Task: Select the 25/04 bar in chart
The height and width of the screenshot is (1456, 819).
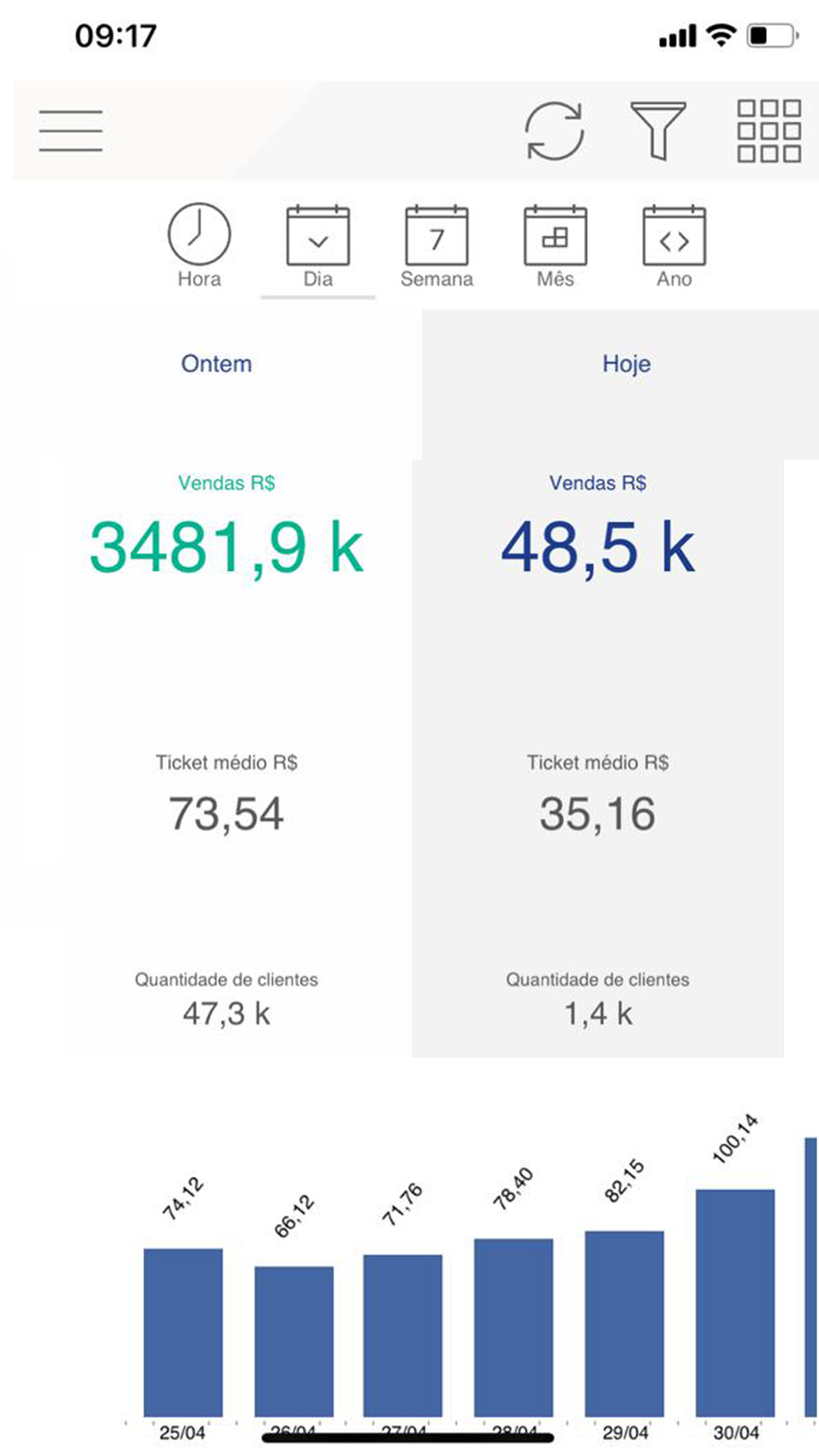Action: (x=183, y=1332)
